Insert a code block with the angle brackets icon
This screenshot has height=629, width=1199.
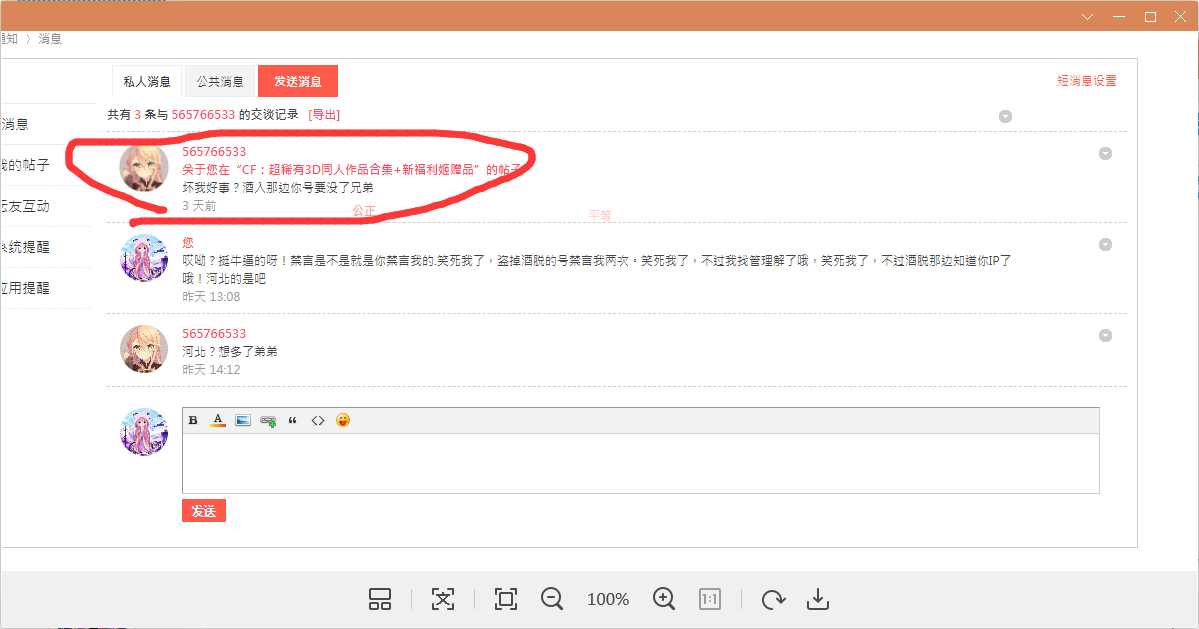tap(318, 420)
